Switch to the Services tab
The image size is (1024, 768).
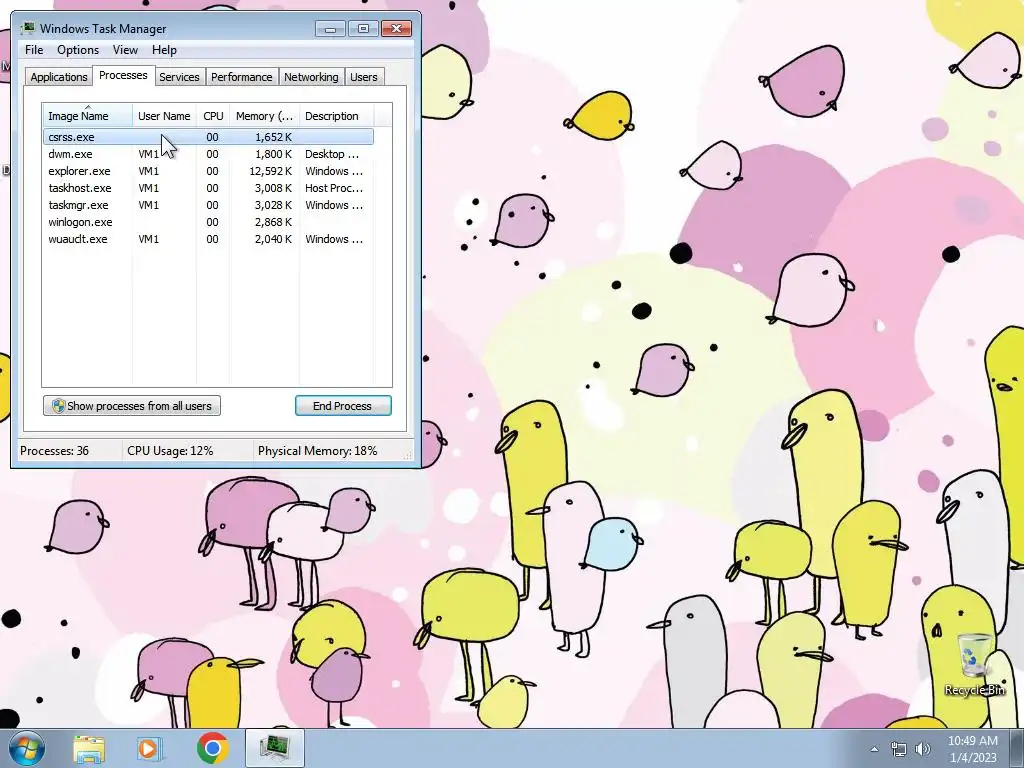pyautogui.click(x=180, y=77)
